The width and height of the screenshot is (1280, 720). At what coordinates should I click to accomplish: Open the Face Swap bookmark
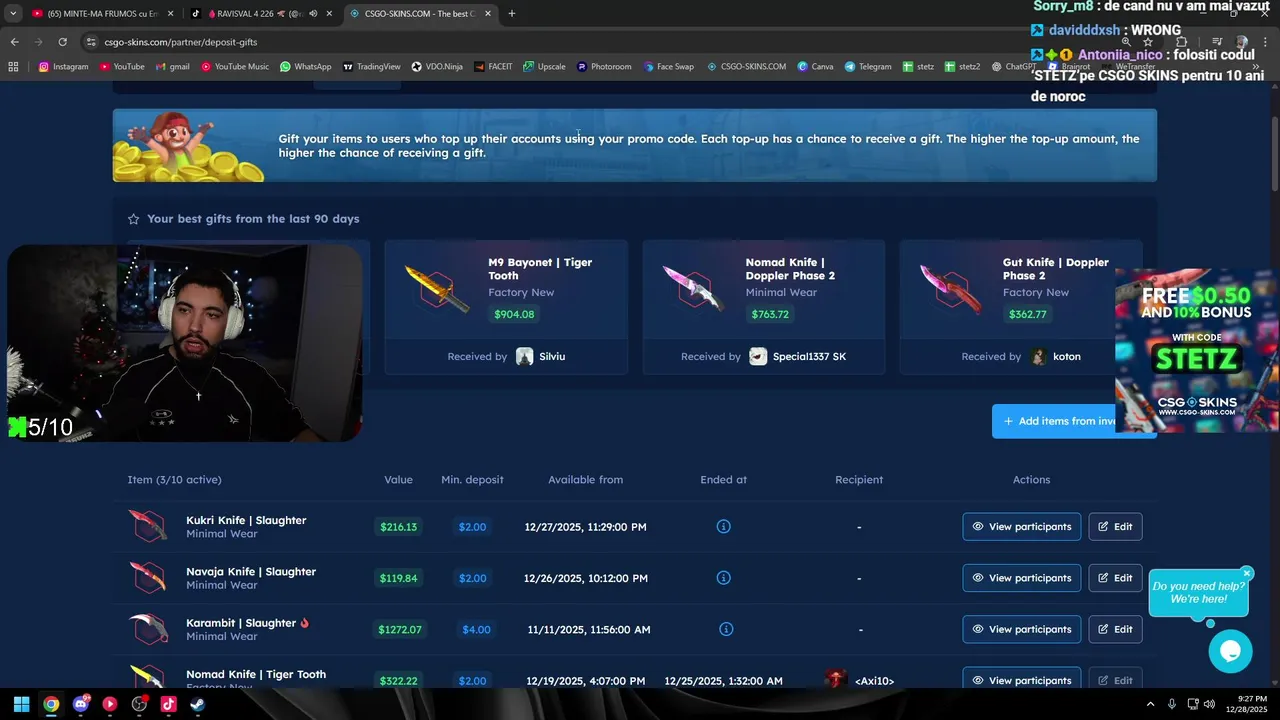pyautogui.click(x=667, y=67)
